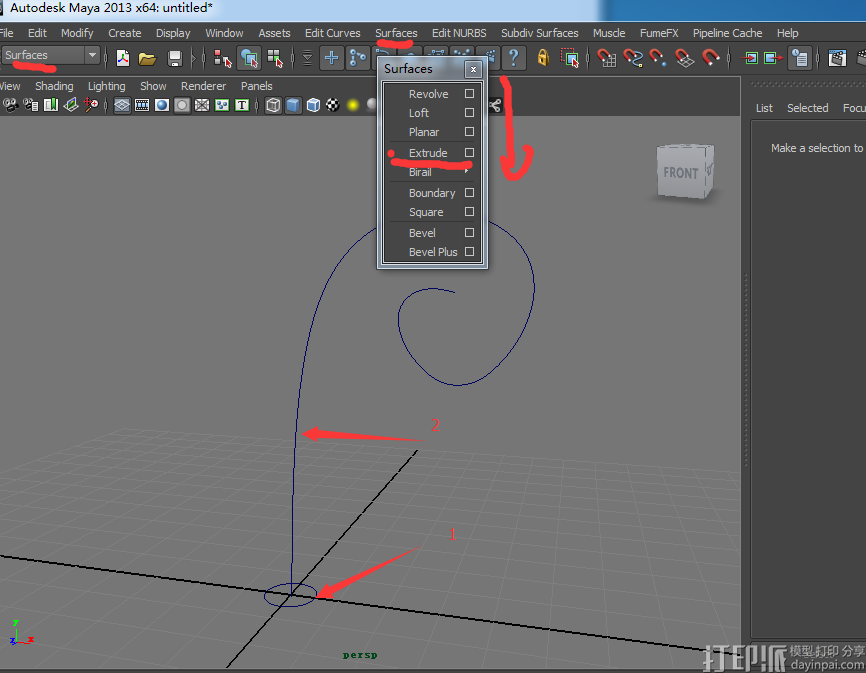Enable textured checker sphere display
Image resolution: width=866 pixels, height=673 pixels.
tap(332, 105)
